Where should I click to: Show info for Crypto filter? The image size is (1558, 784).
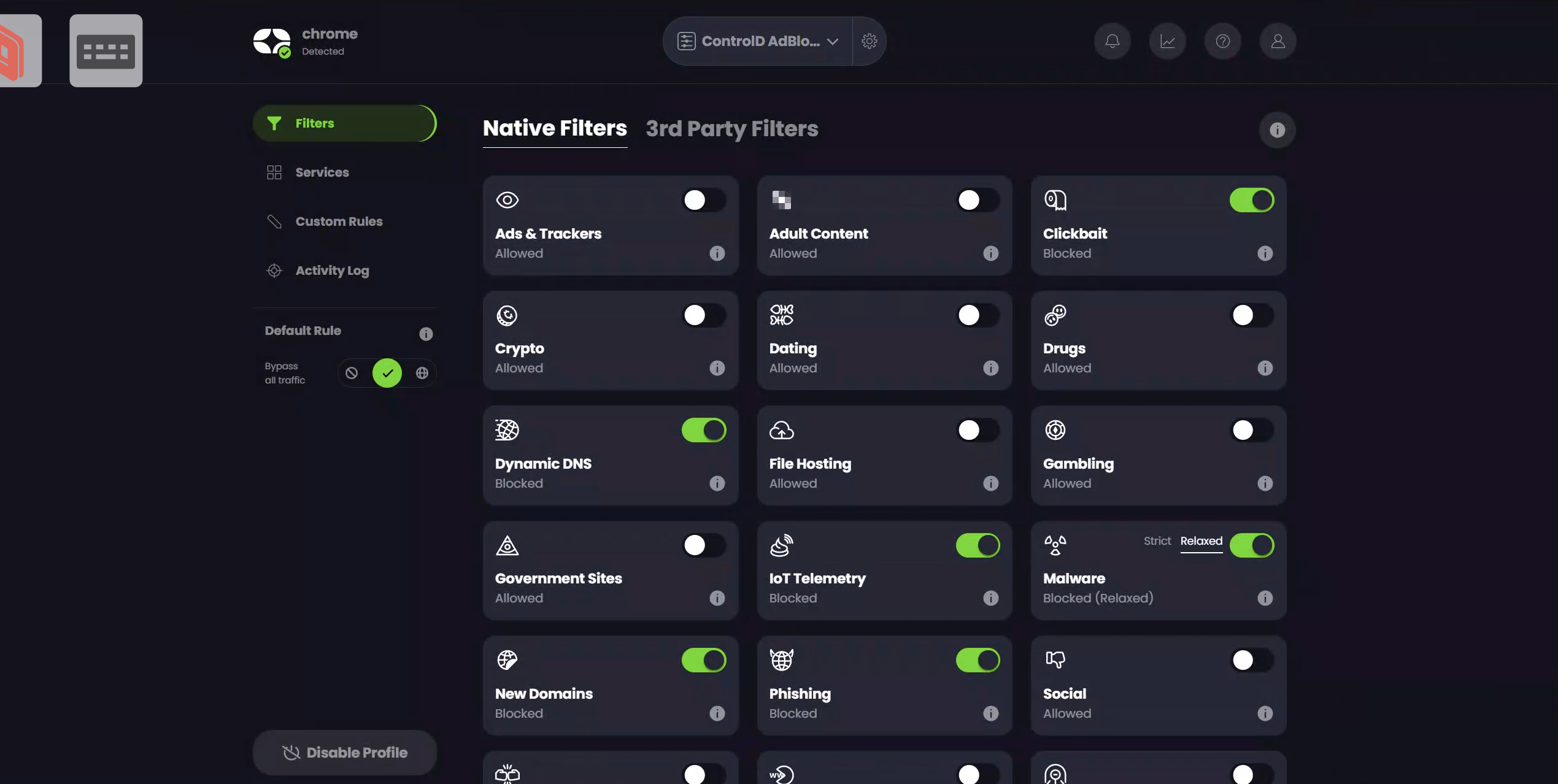(x=717, y=368)
